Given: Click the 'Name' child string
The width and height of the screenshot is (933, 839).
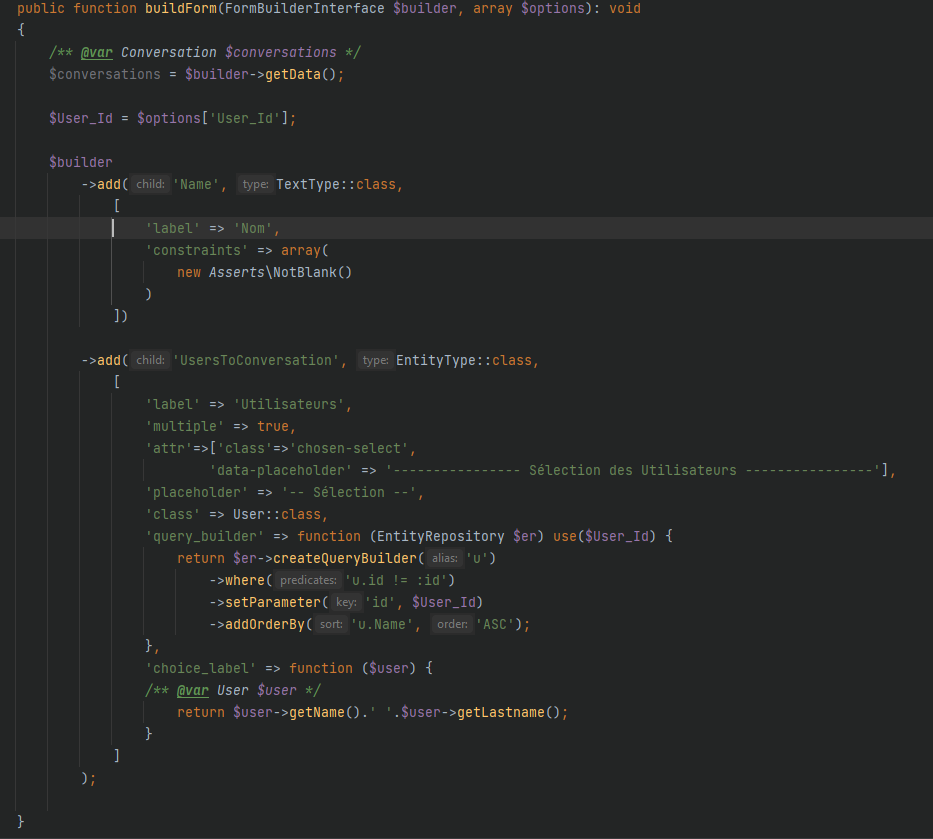Looking at the screenshot, I should tap(196, 184).
